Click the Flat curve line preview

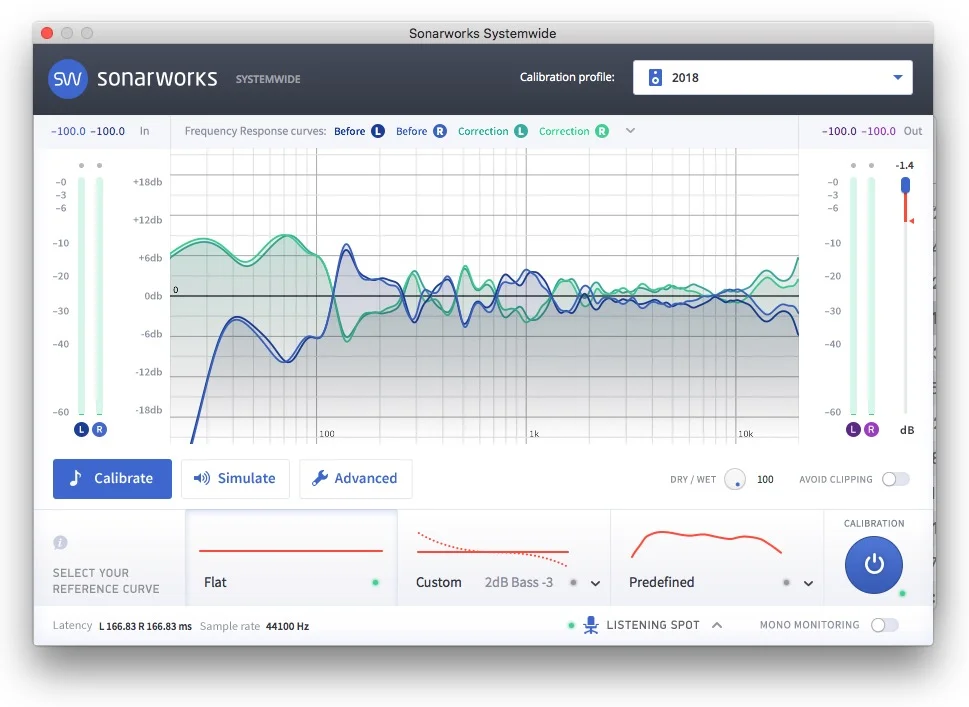290,550
